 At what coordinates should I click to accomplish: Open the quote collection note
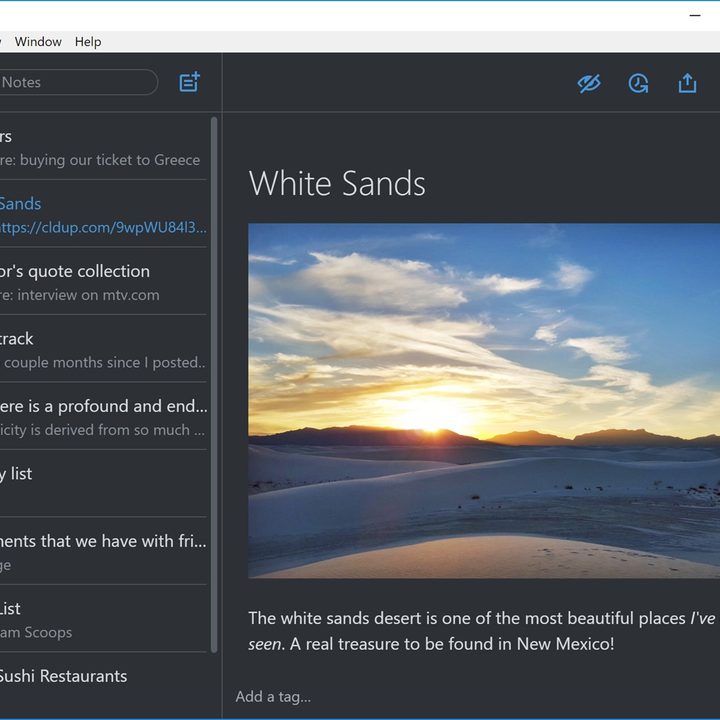coord(103,281)
